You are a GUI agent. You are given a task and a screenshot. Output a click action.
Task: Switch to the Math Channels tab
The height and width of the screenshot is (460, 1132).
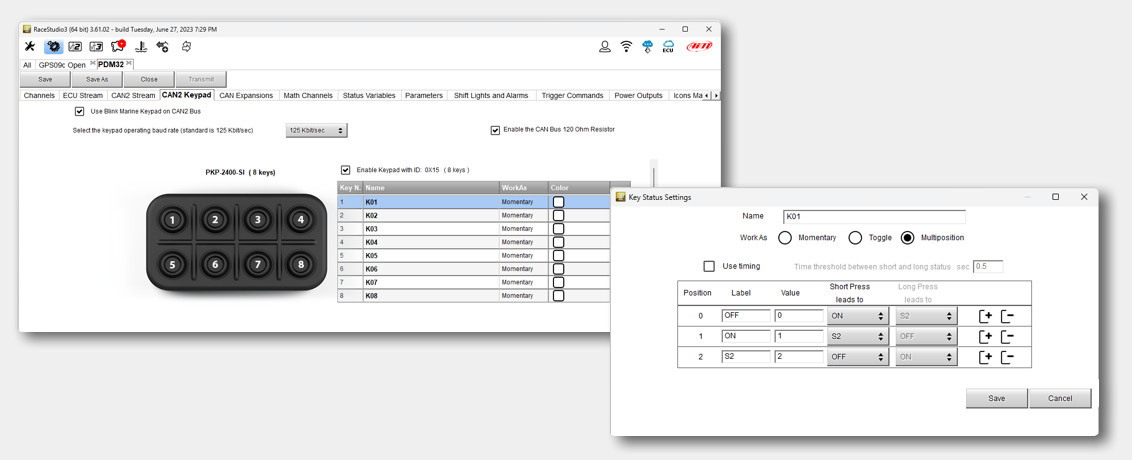pyautogui.click(x=307, y=96)
